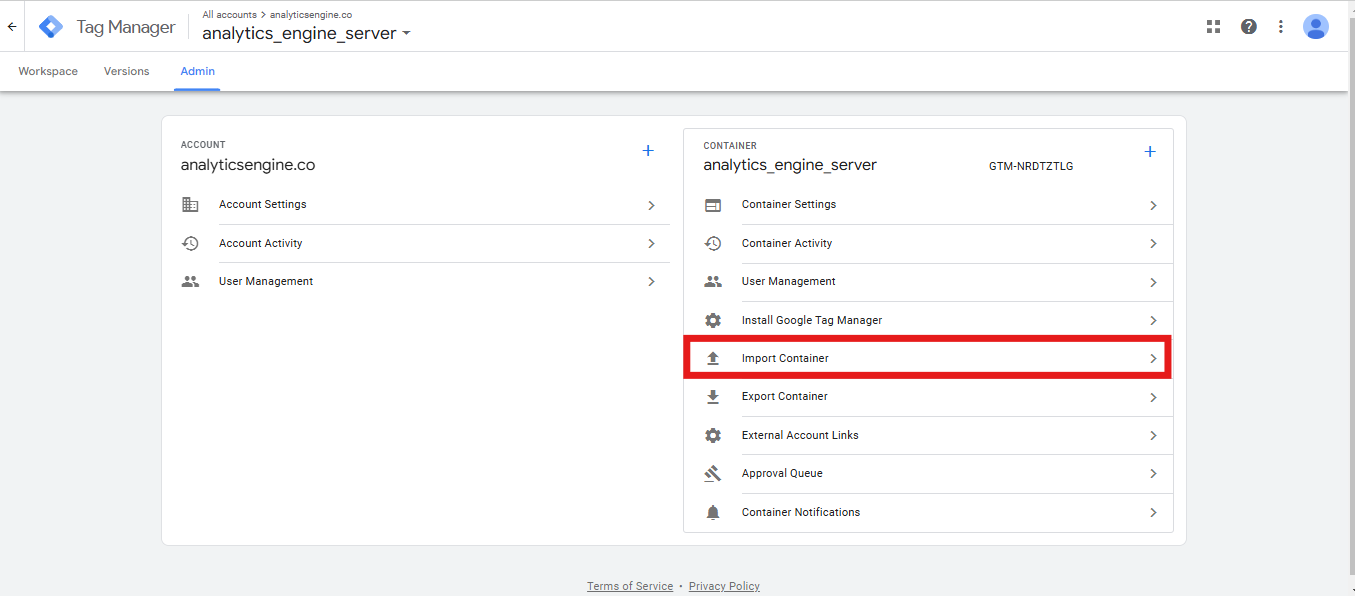Click the Account Settings building icon
Image resolution: width=1355 pixels, height=596 pixels.
(190, 205)
